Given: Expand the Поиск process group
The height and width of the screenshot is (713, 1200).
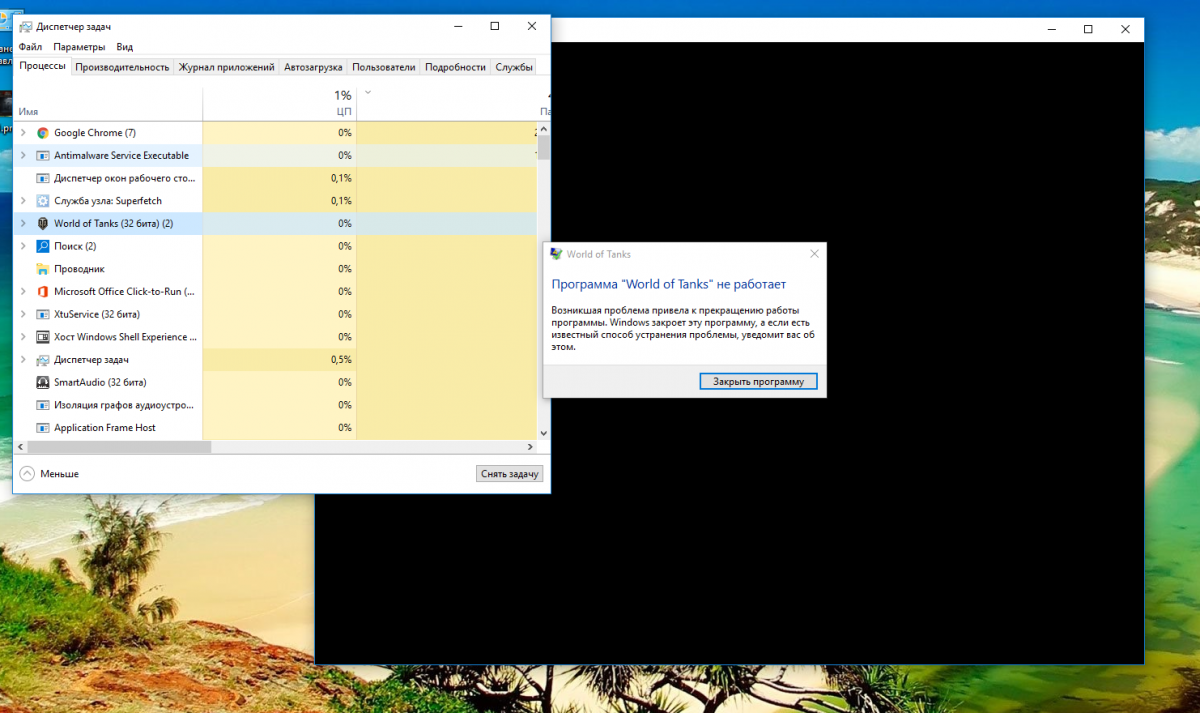Looking at the screenshot, I should pos(23,246).
